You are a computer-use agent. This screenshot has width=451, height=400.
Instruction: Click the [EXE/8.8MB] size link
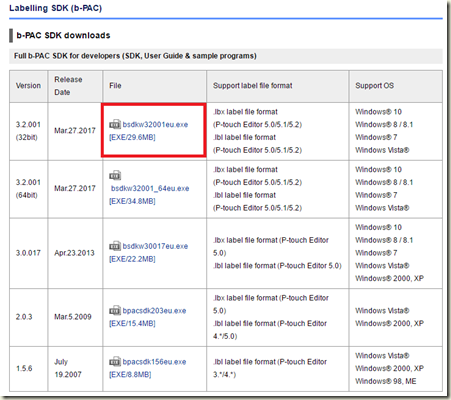click(130, 375)
